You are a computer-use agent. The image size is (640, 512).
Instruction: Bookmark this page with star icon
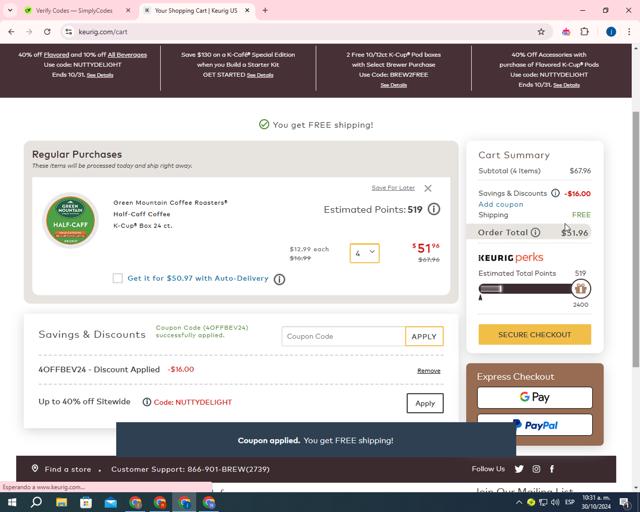541,32
